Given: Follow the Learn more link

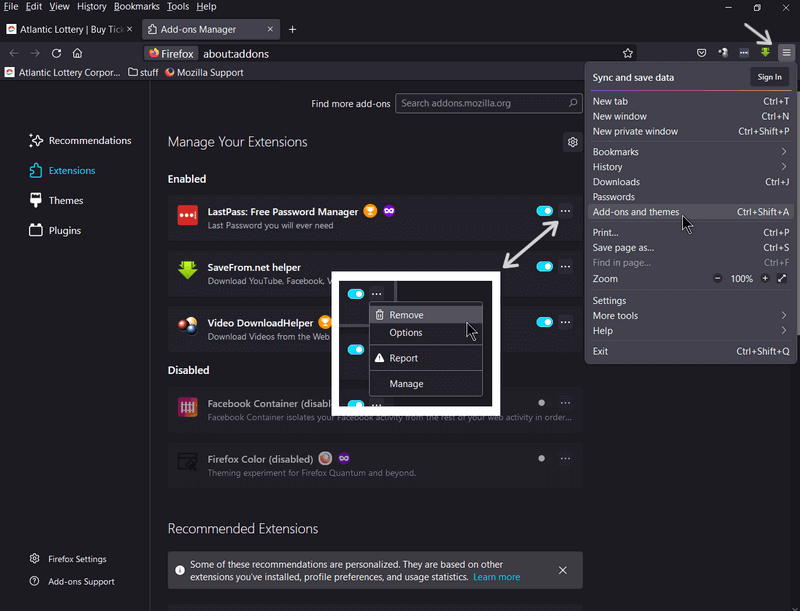Looking at the screenshot, I should 496,577.
